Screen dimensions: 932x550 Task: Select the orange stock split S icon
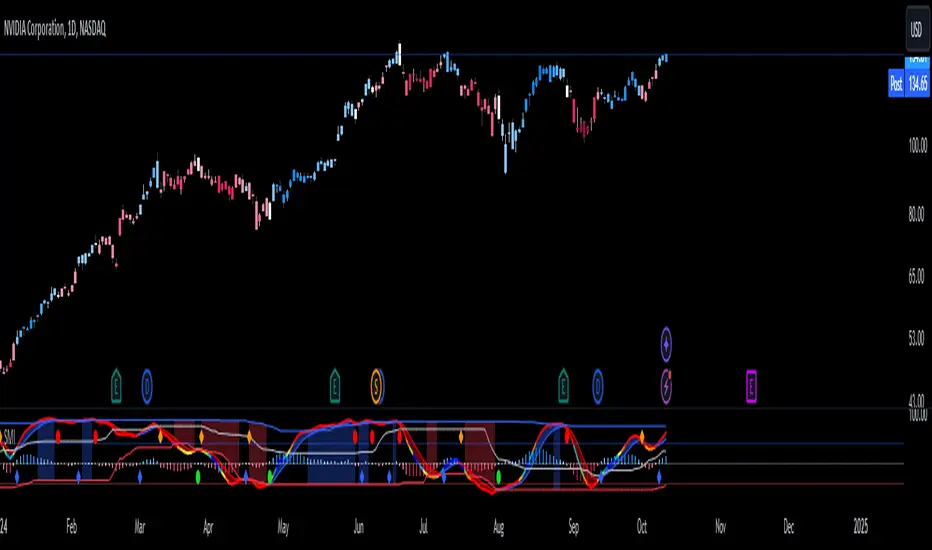[377, 386]
